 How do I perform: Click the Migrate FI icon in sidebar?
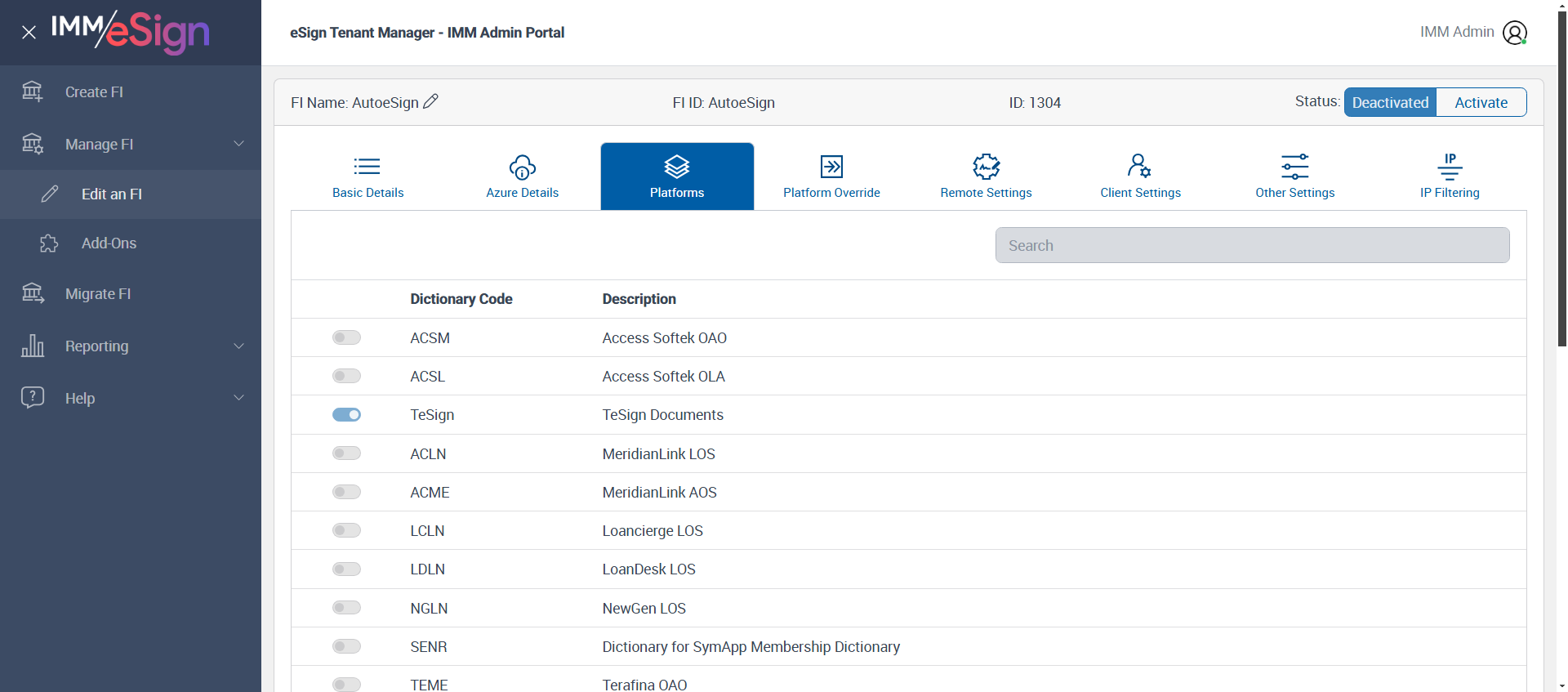[x=33, y=293]
